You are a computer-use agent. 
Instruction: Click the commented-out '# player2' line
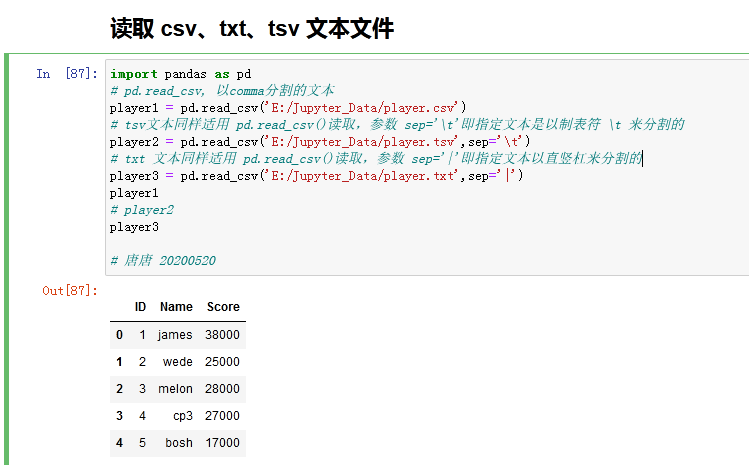(142, 210)
